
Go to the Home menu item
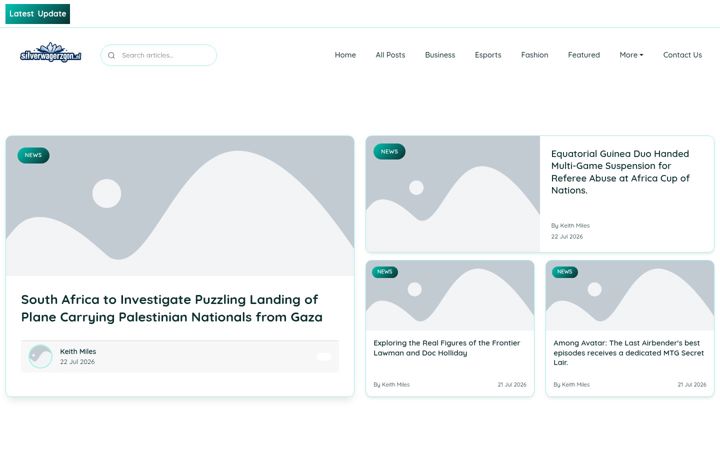point(345,55)
